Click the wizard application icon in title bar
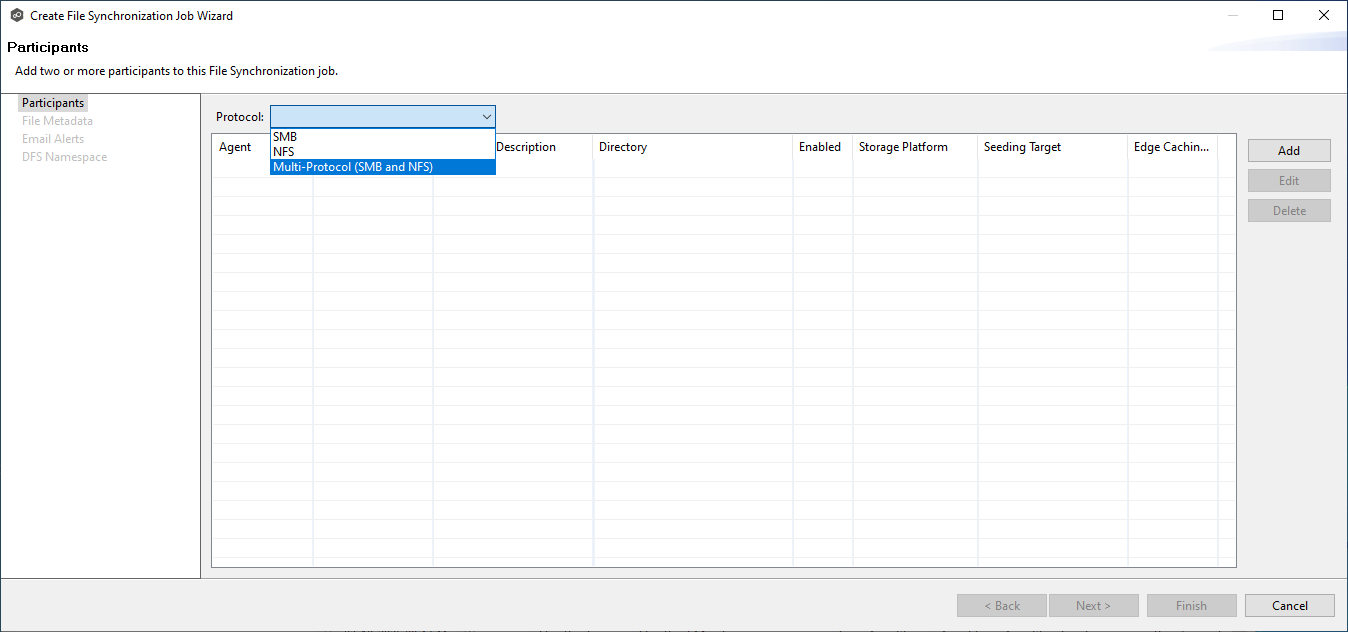Image resolution: width=1348 pixels, height=632 pixels. tap(16, 16)
